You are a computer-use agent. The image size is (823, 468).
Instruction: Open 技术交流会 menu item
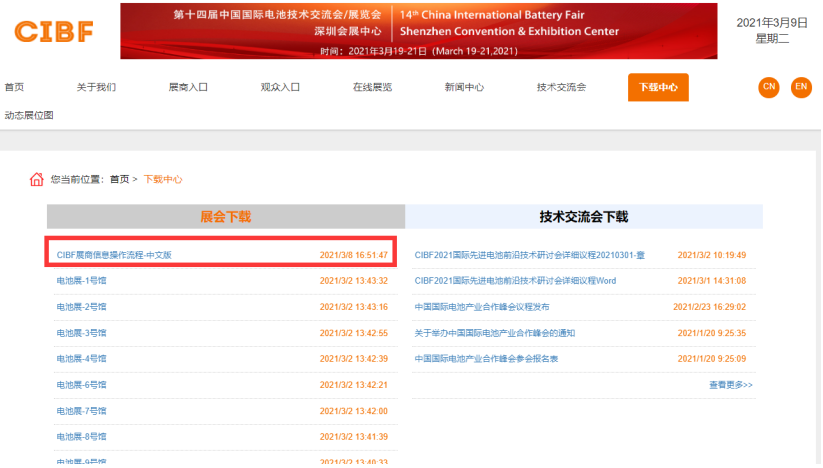(561, 87)
